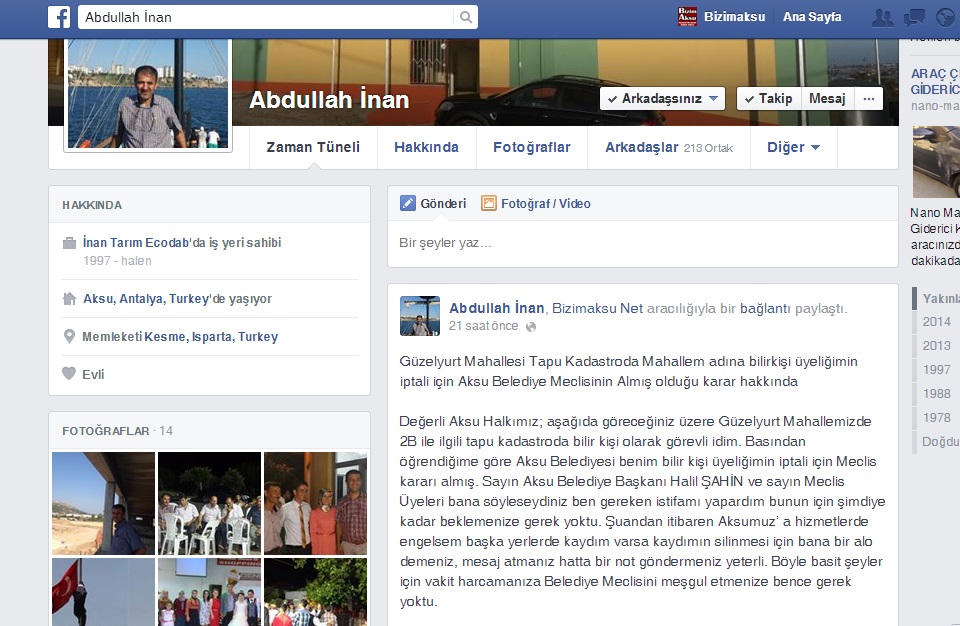
Task: Click the post author's small avatar
Action: [x=420, y=316]
